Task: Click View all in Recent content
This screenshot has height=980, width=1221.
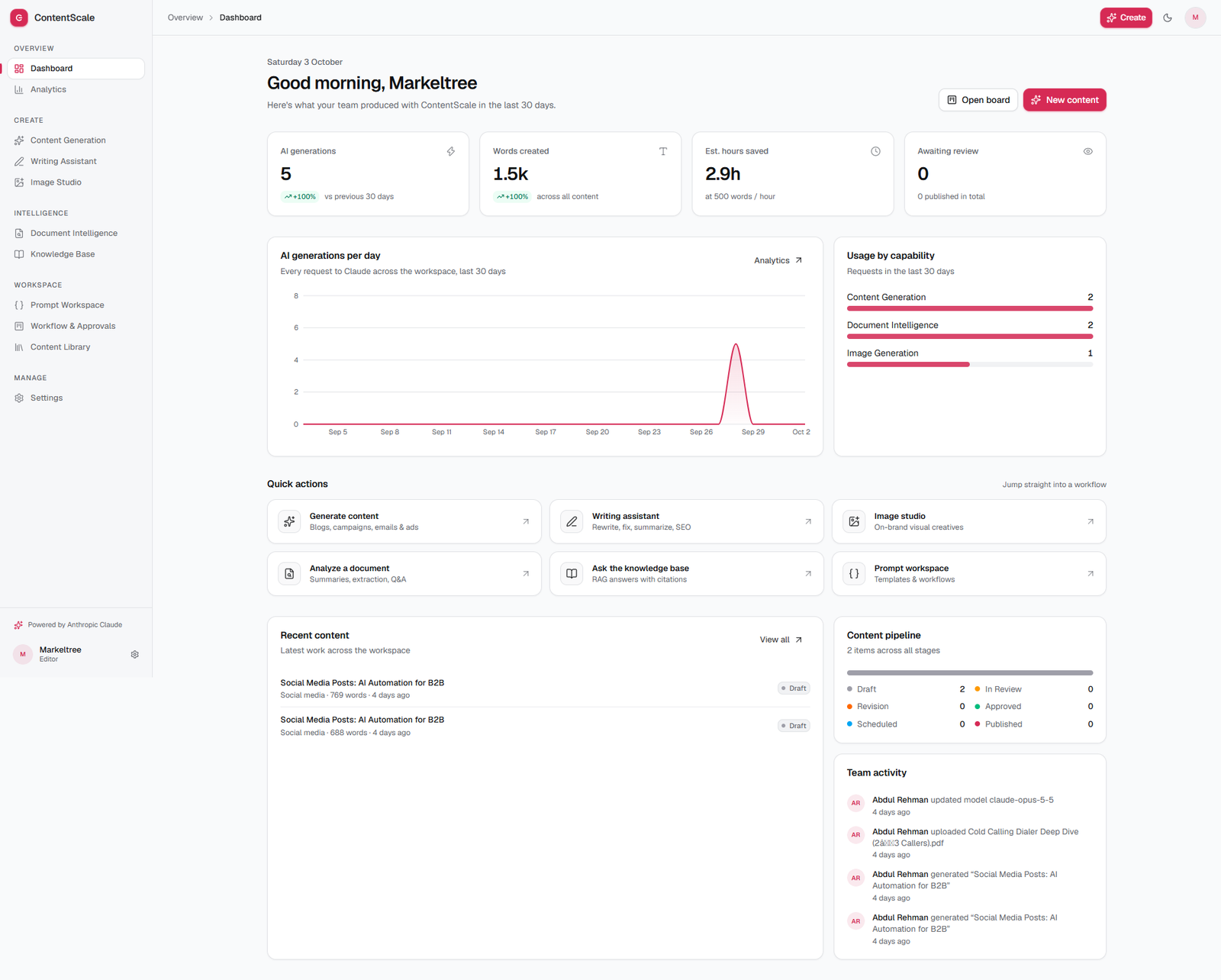Action: (781, 640)
